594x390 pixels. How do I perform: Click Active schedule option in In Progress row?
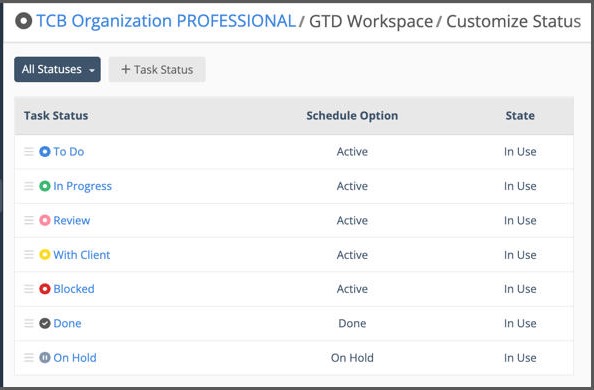352,186
